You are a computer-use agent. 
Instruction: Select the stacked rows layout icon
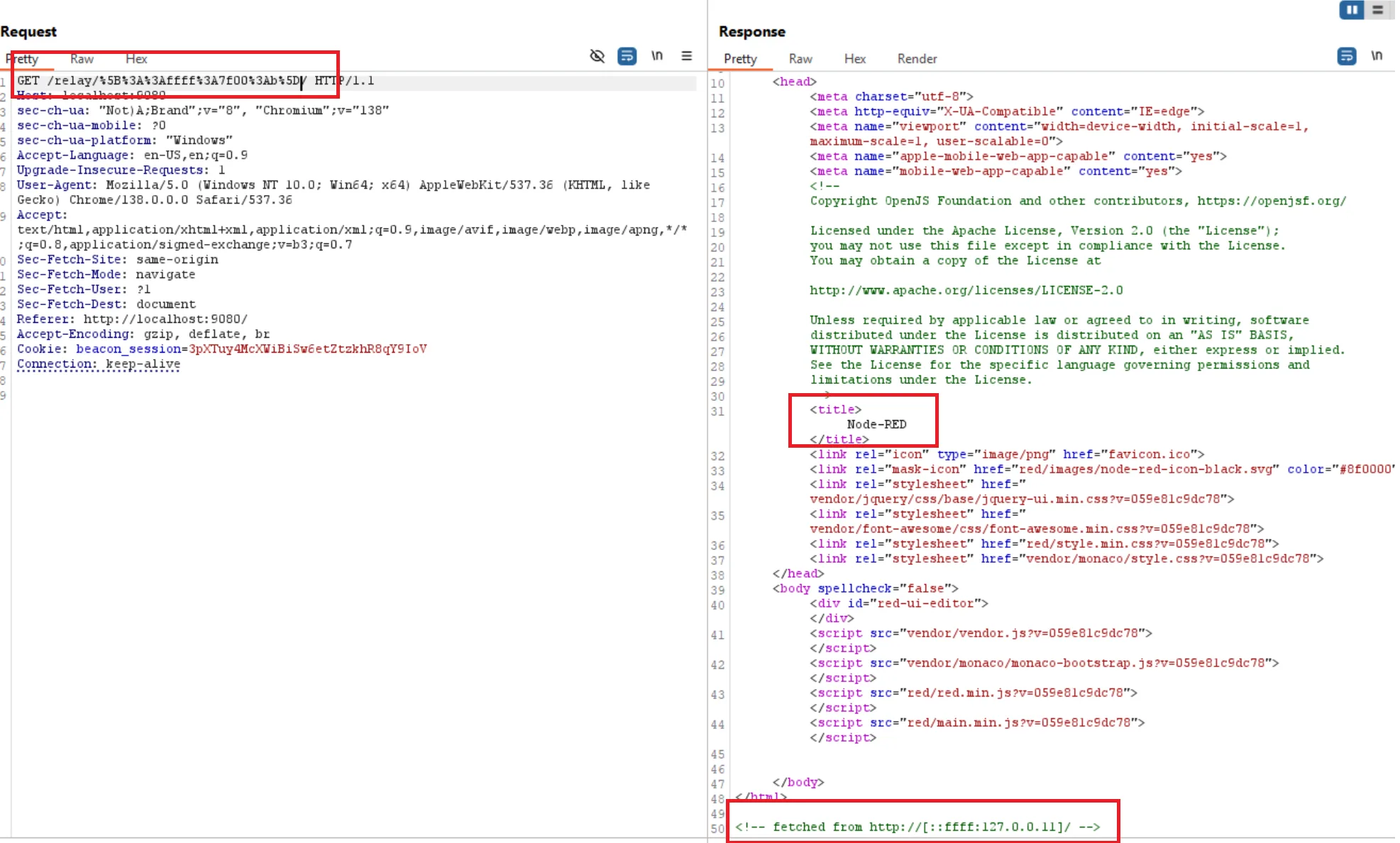pos(1378,10)
